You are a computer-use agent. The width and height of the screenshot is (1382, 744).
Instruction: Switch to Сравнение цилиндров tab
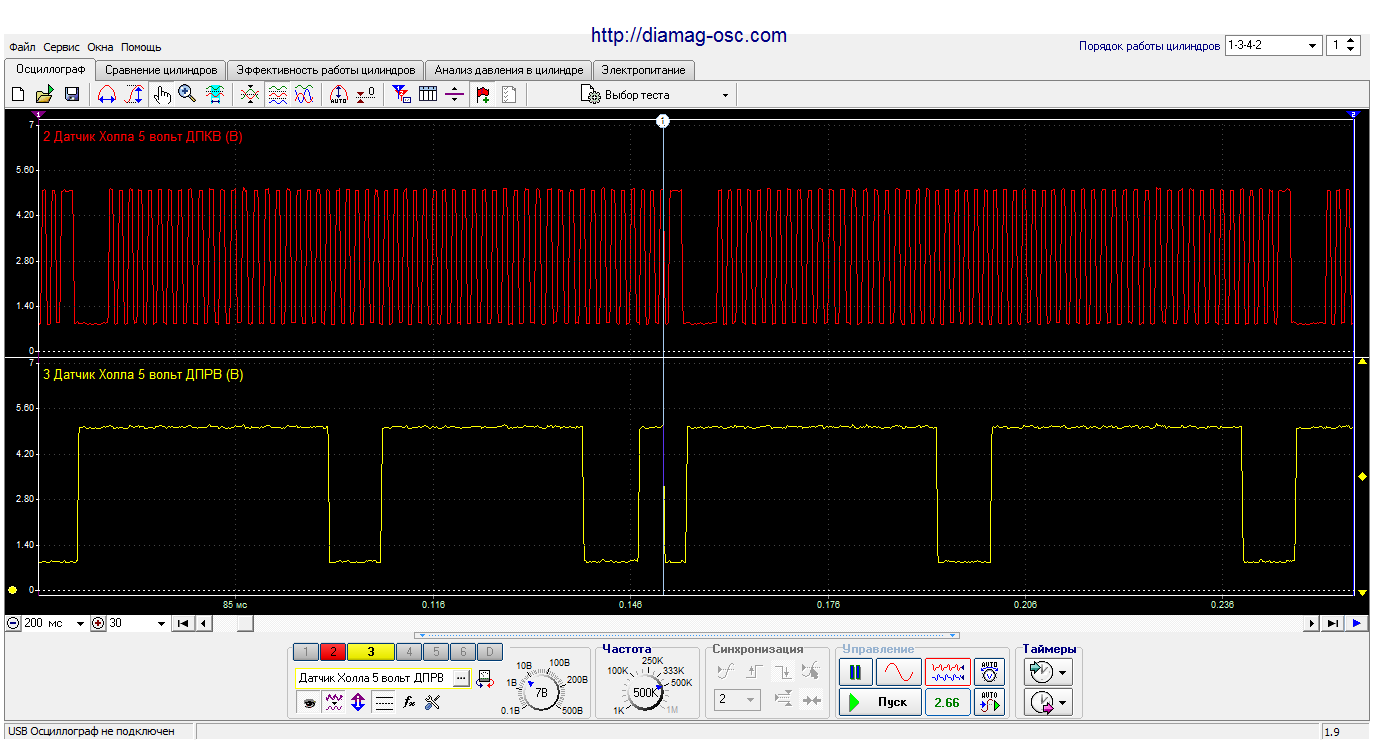[161, 70]
